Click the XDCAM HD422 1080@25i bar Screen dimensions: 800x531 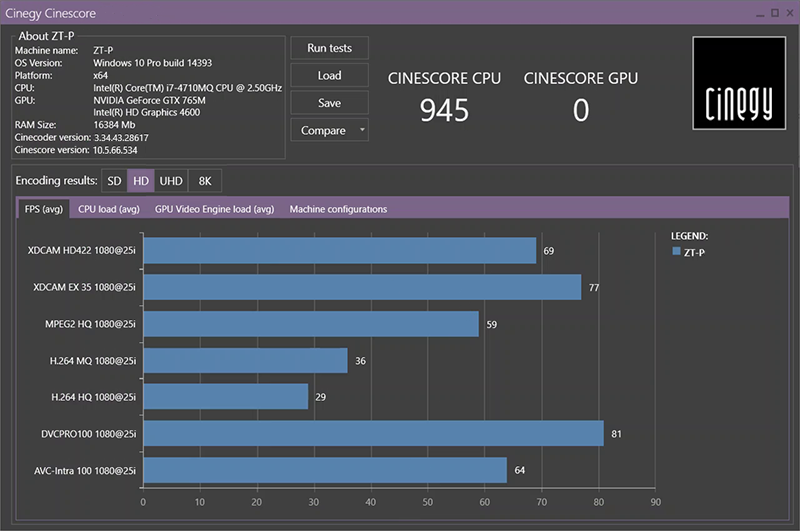[340, 250]
